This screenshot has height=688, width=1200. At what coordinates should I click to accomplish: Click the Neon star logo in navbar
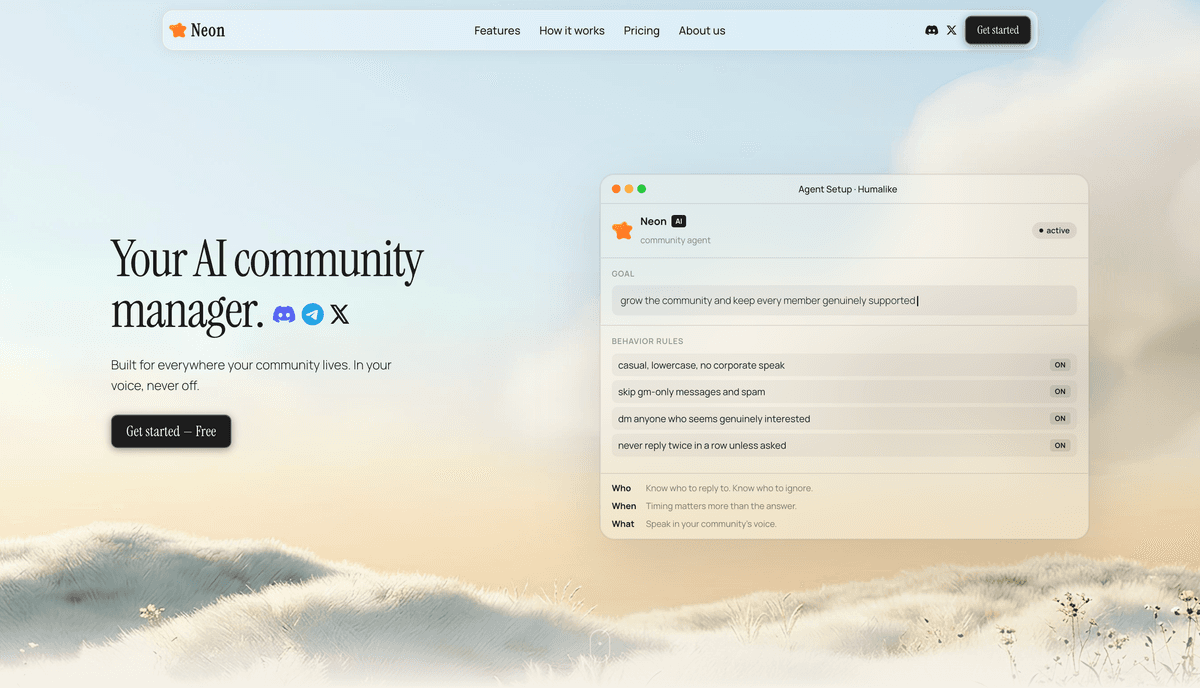pyautogui.click(x=178, y=30)
